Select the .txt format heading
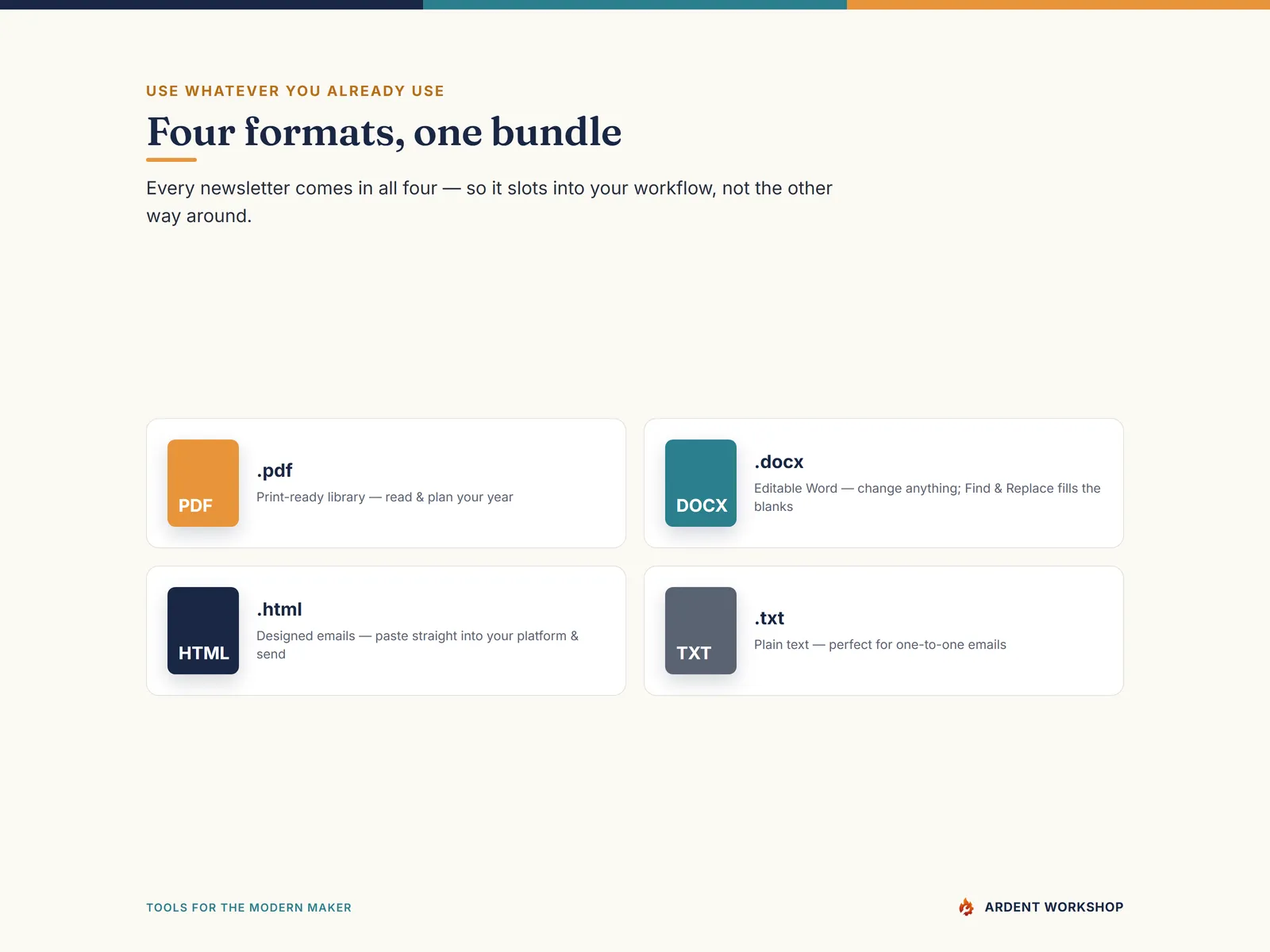The width and height of the screenshot is (1270, 952). [769, 618]
